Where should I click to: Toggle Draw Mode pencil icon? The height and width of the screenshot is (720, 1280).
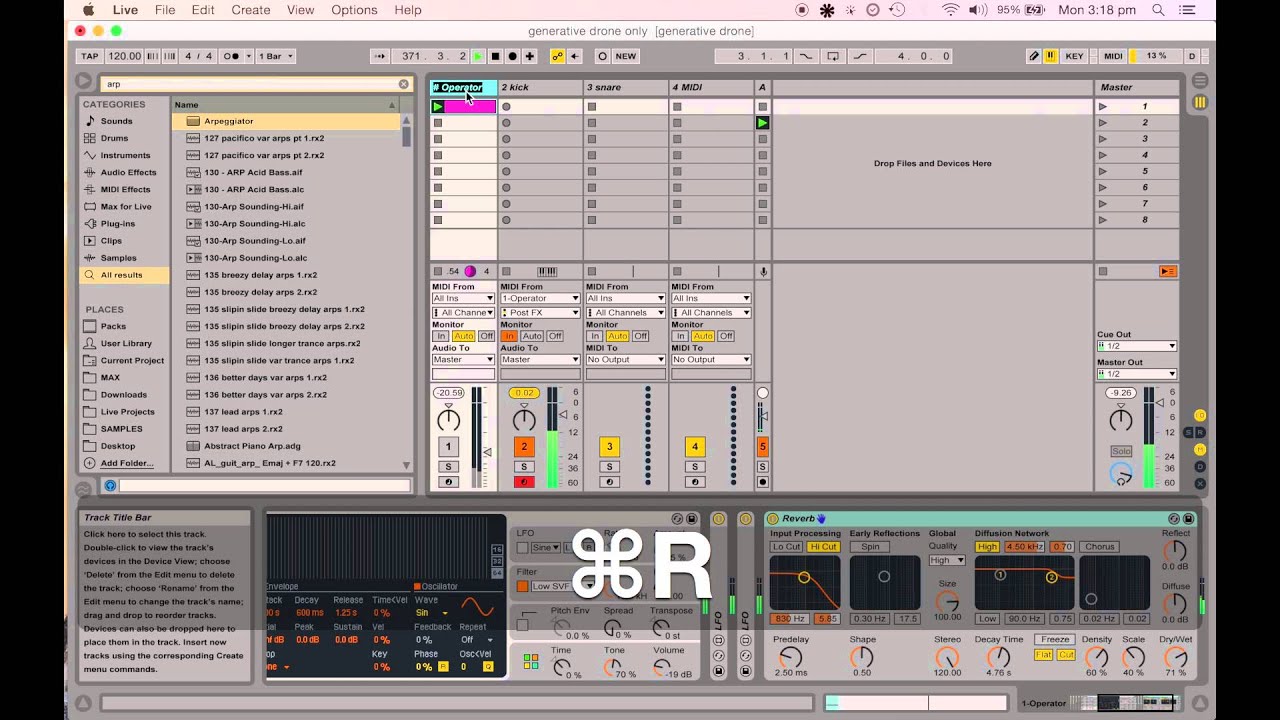click(x=1034, y=56)
